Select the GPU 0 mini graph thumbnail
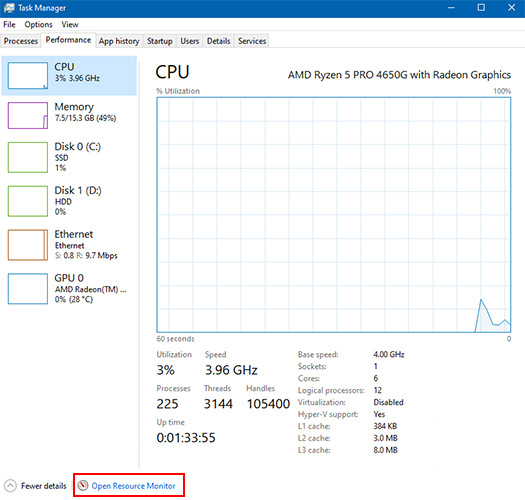The width and height of the screenshot is (525, 500). pos(28,289)
